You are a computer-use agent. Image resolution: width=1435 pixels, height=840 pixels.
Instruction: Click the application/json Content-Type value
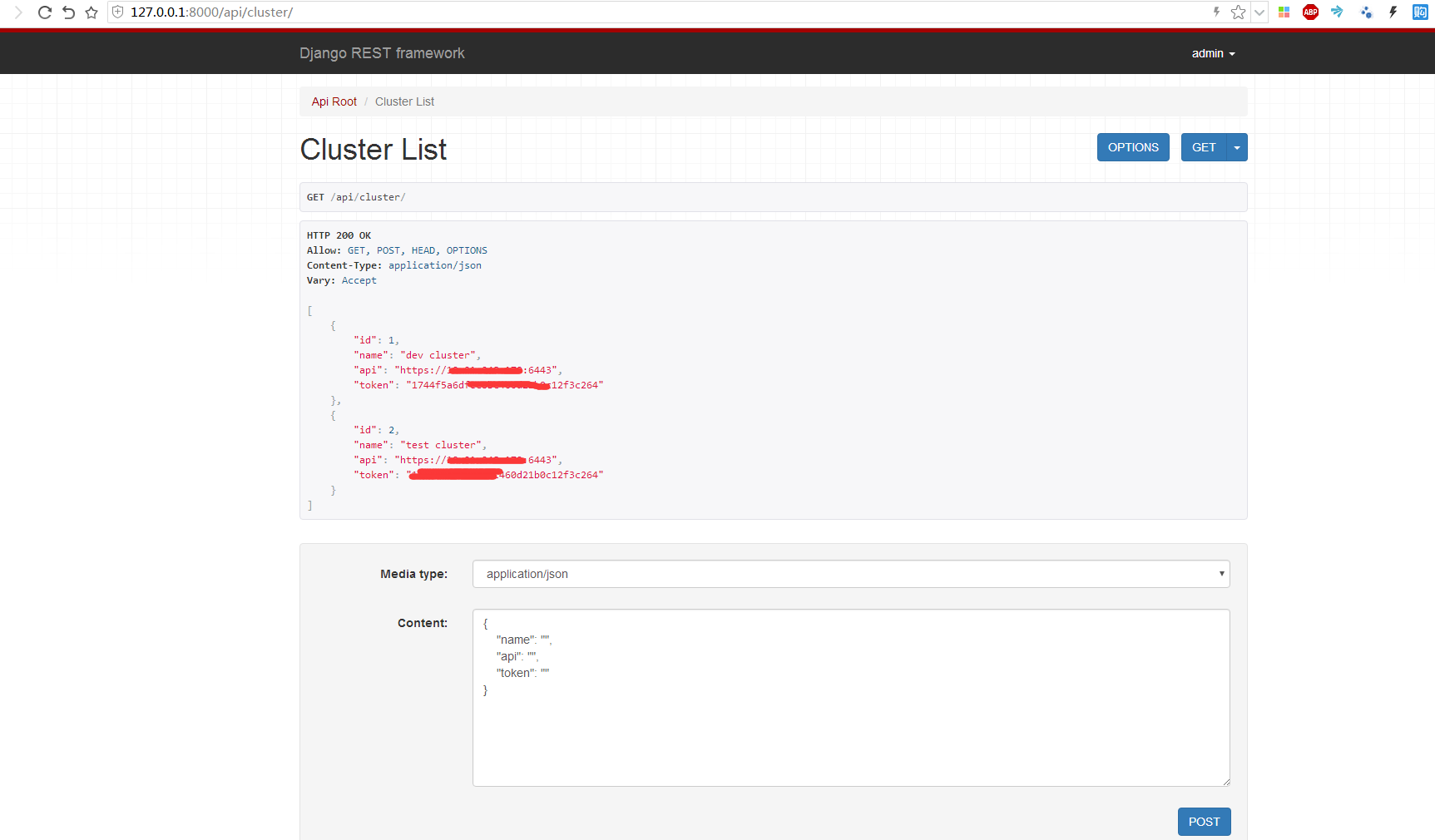click(435, 265)
